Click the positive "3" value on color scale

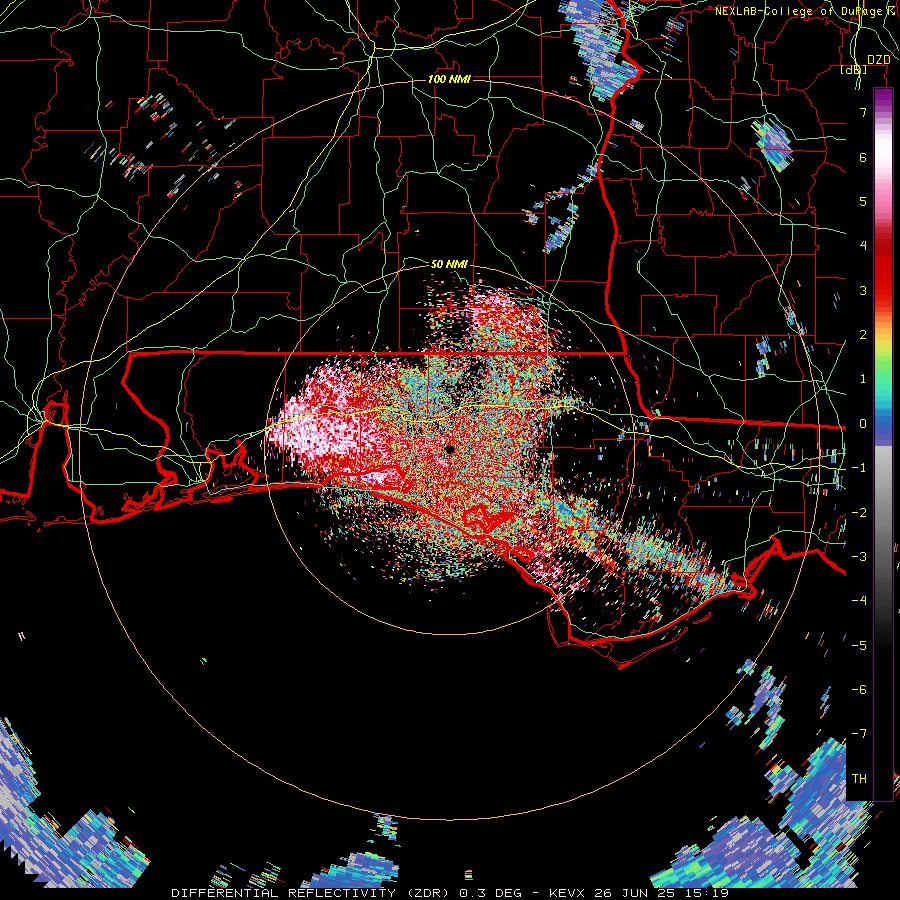click(863, 290)
